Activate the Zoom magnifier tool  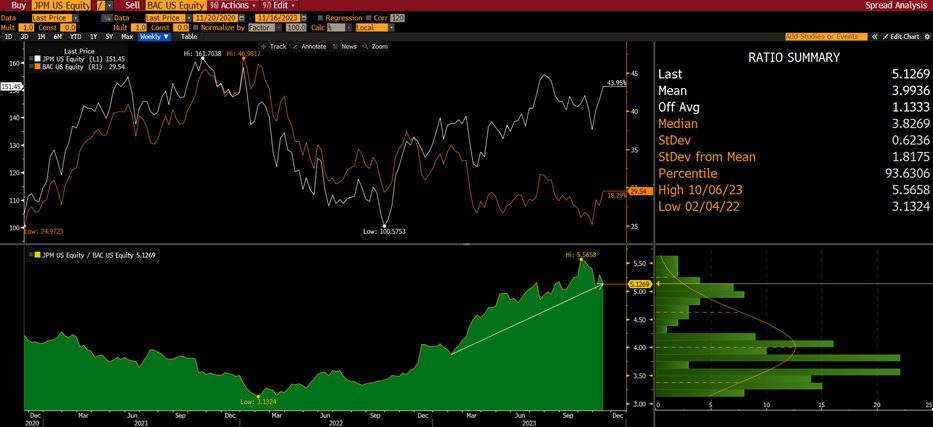click(x=375, y=46)
